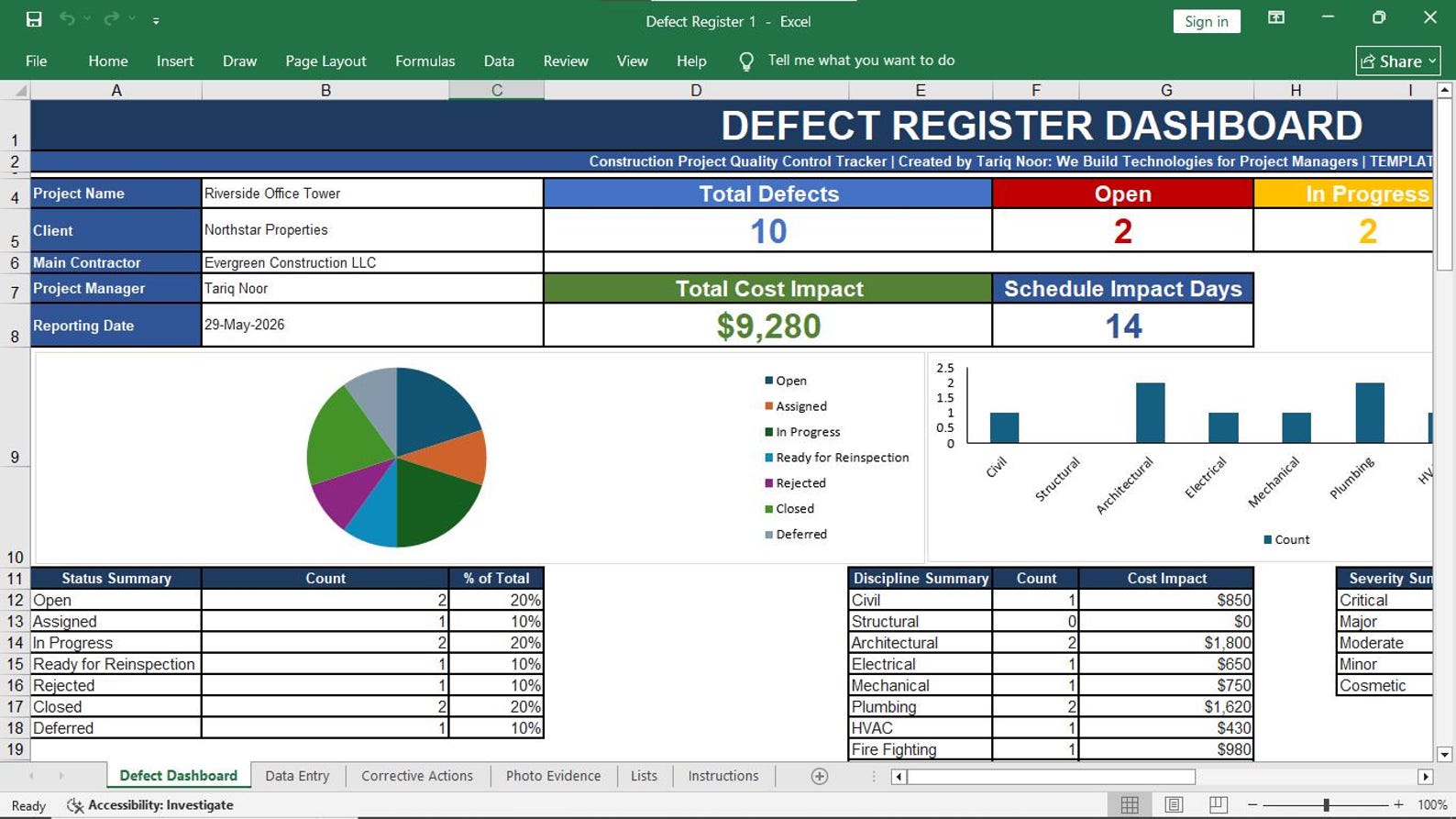Click the Share button
Viewport: 1456px width, 819px height.
pyautogui.click(x=1398, y=61)
